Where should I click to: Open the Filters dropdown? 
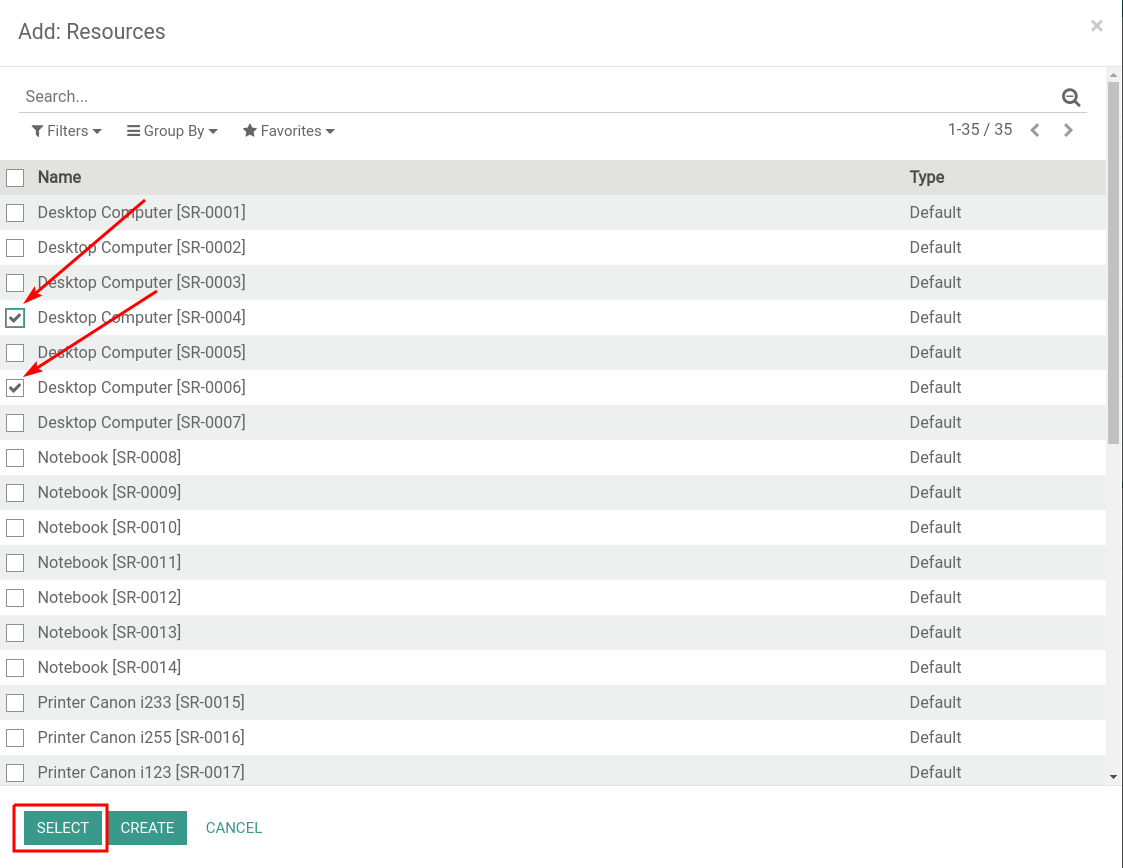[x=67, y=131]
